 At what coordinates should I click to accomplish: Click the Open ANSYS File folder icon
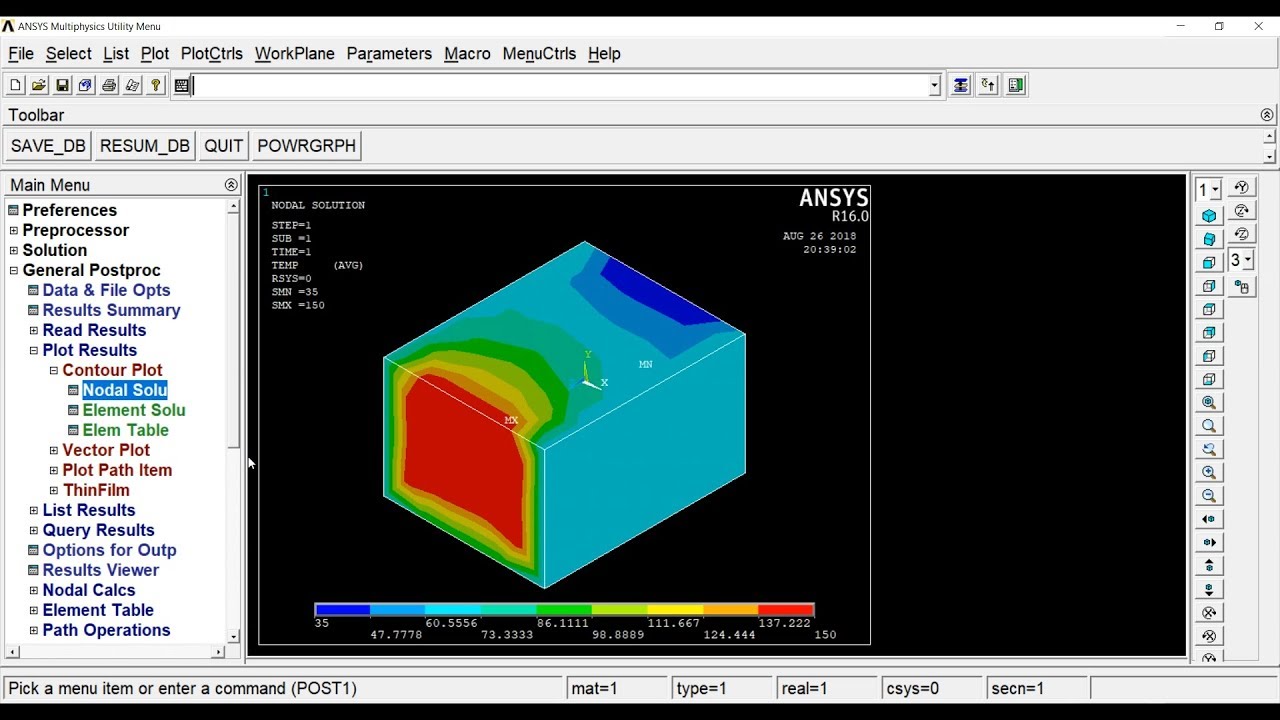point(39,86)
